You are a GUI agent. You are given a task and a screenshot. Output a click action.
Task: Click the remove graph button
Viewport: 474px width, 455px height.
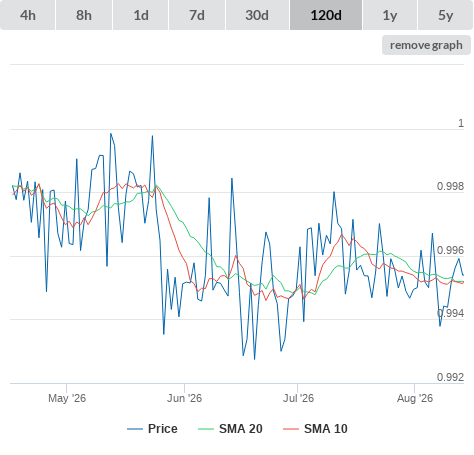click(x=426, y=45)
